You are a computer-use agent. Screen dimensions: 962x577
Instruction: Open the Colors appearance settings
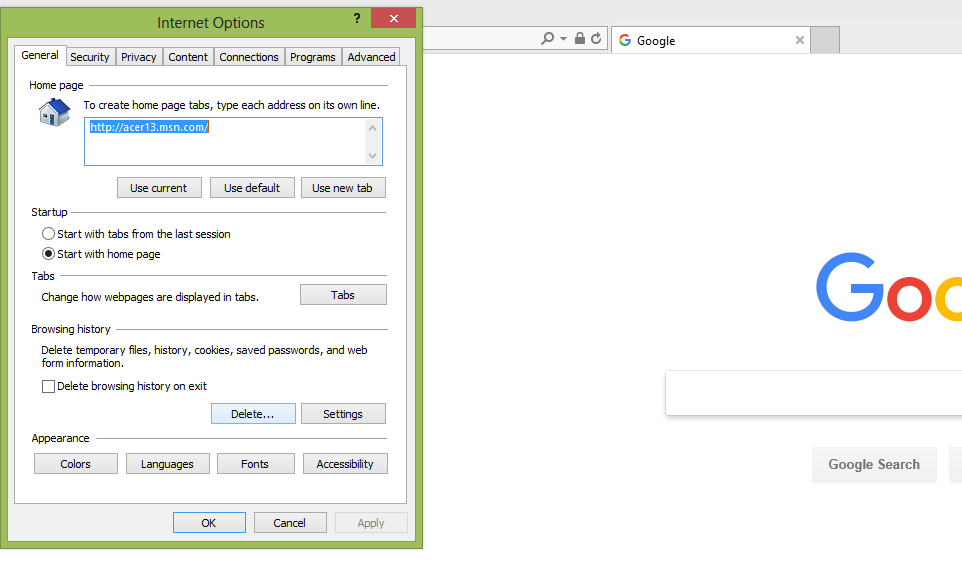pos(76,464)
